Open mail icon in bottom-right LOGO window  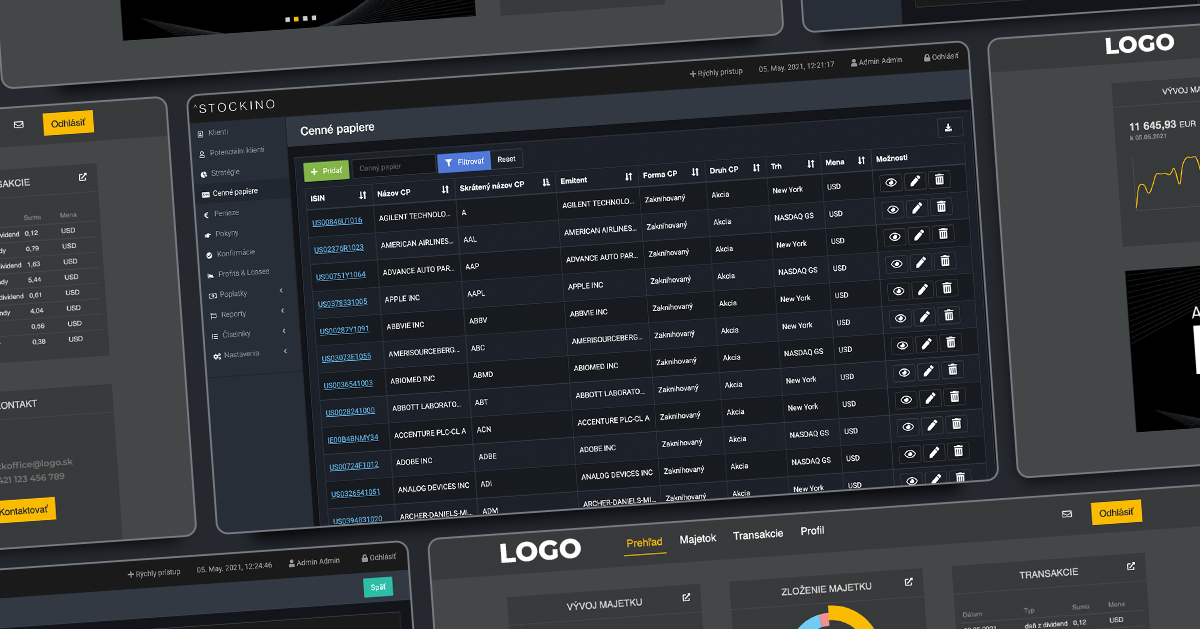(1066, 514)
